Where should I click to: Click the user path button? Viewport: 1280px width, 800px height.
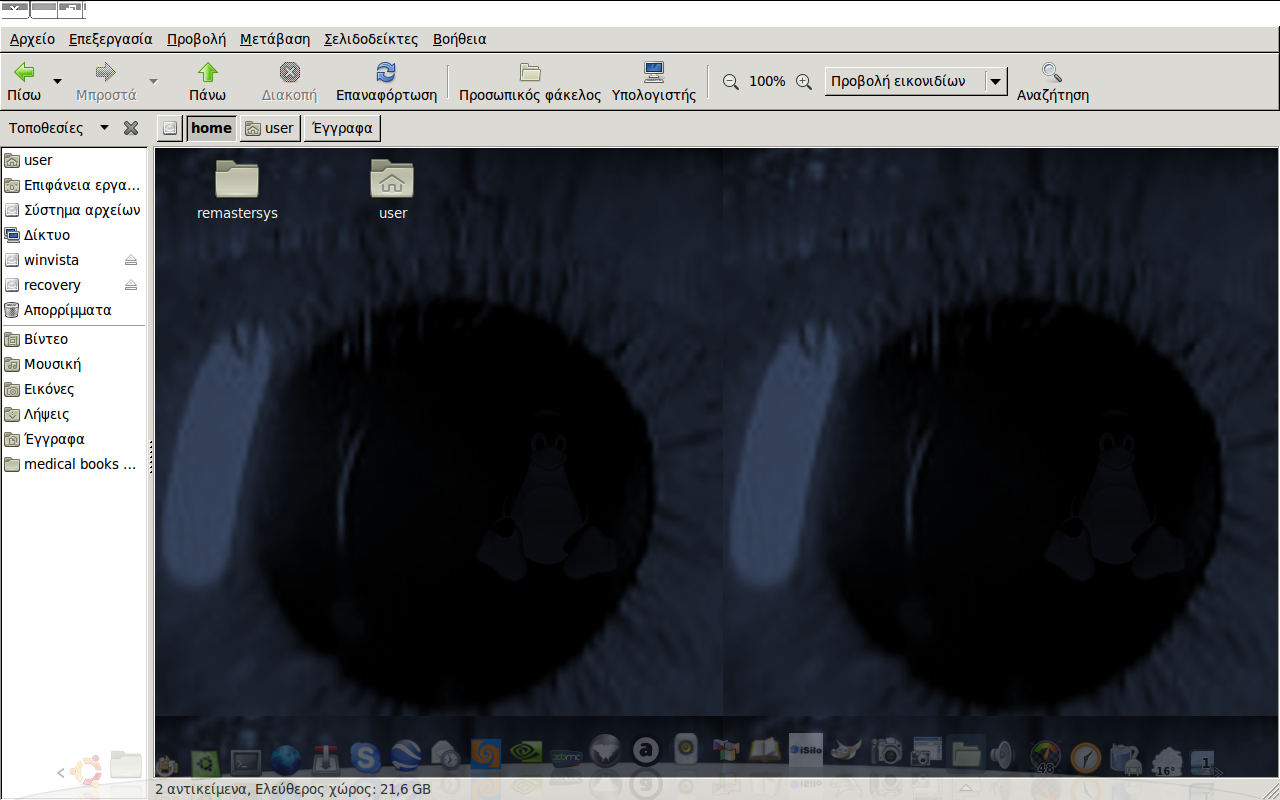[270, 128]
